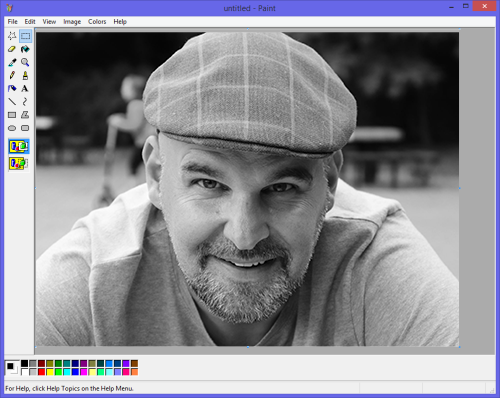The height and width of the screenshot is (398, 500).
Task: Choose the cyan swatch
Action: (x=67, y=372)
